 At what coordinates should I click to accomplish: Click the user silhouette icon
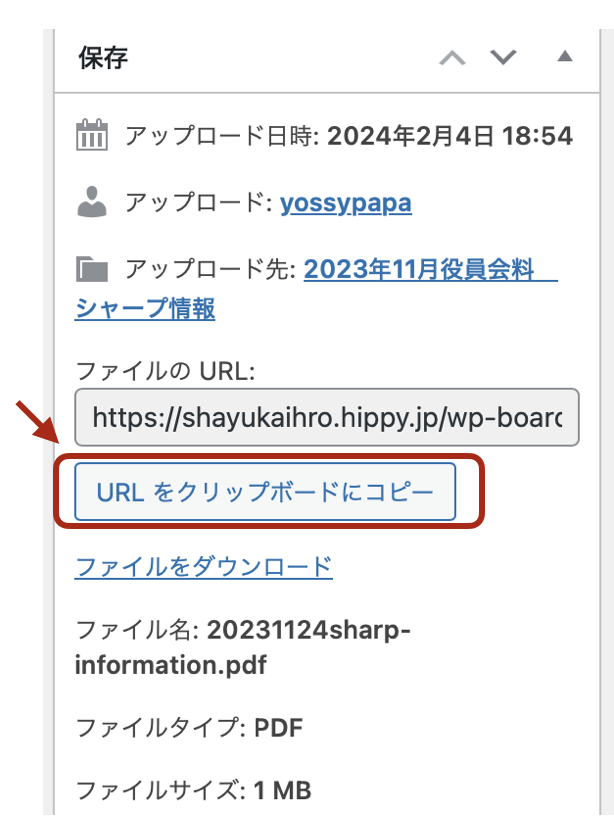click(x=92, y=203)
